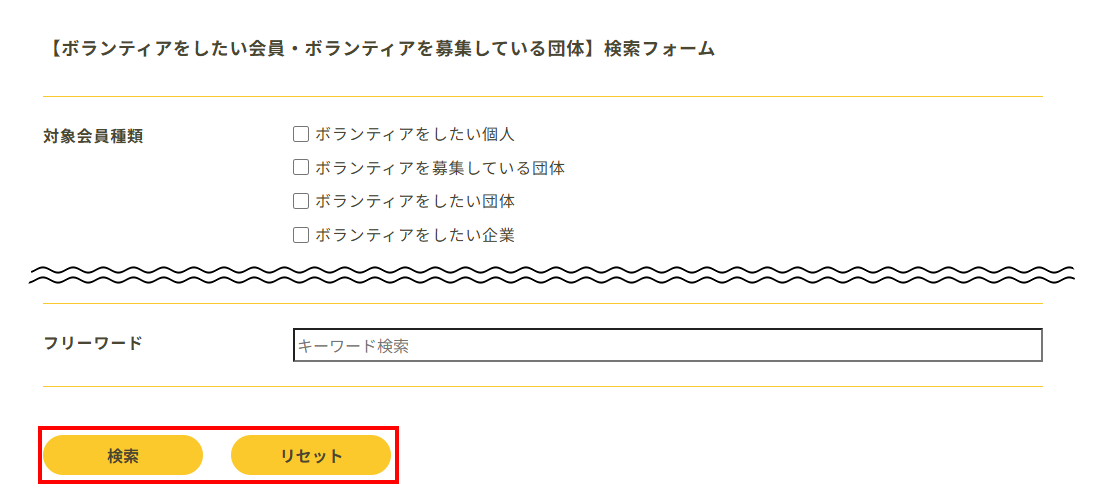This screenshot has width=1100, height=501.
Task: Click the gray line above フリーワード
Action: [542, 303]
